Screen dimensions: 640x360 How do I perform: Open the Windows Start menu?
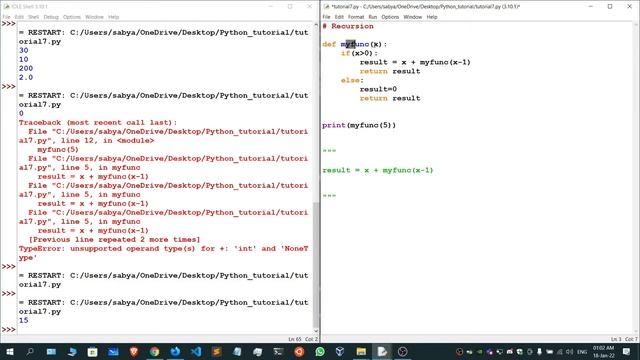click(x=10, y=351)
